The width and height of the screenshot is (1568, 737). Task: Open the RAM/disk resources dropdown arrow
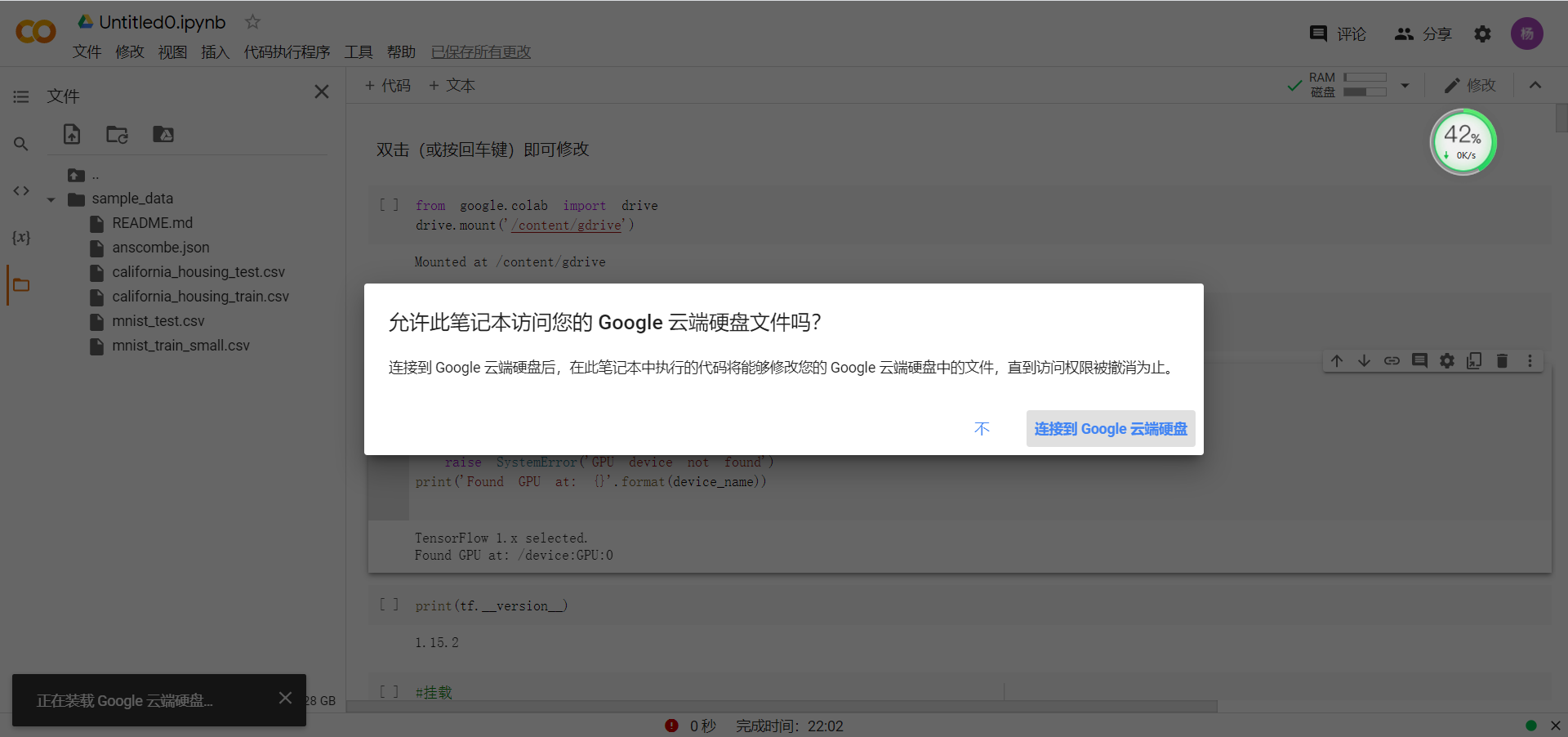tap(1405, 85)
